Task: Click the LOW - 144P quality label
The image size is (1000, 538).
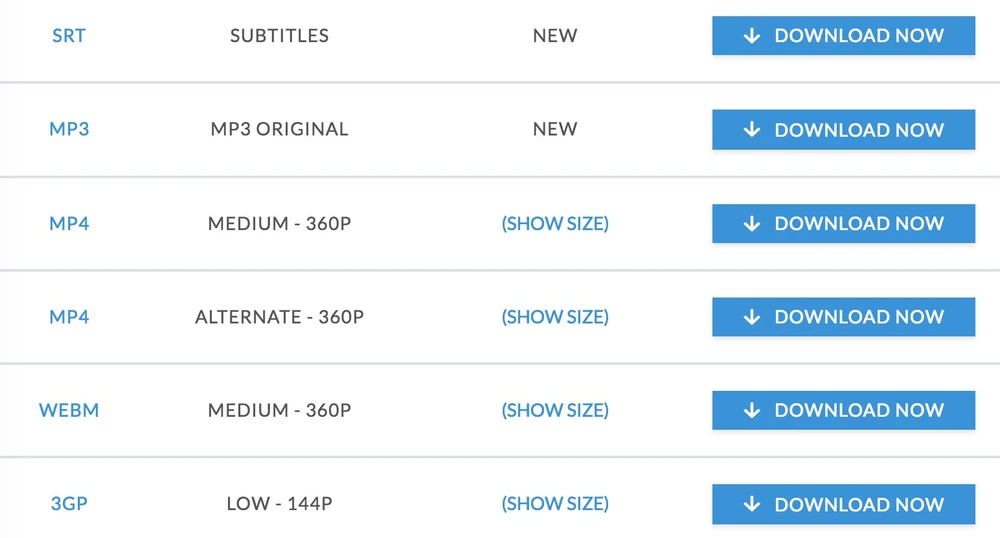Action: 279,504
